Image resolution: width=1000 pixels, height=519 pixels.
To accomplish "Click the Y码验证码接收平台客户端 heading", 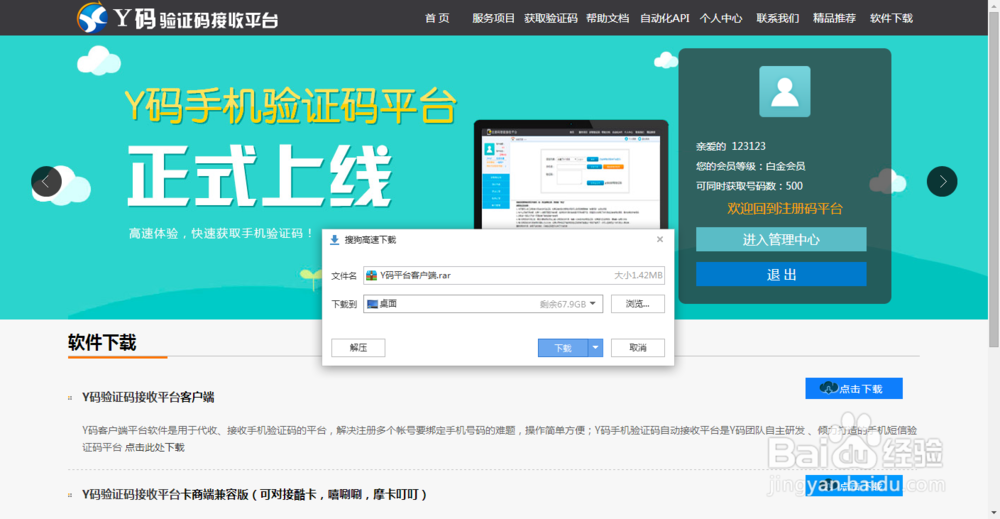I will (x=148, y=397).
